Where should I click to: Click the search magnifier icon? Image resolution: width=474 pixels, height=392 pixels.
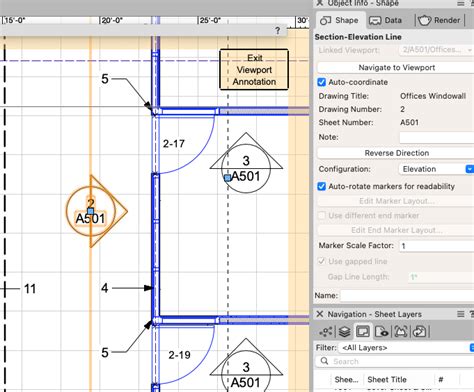pos(324,361)
